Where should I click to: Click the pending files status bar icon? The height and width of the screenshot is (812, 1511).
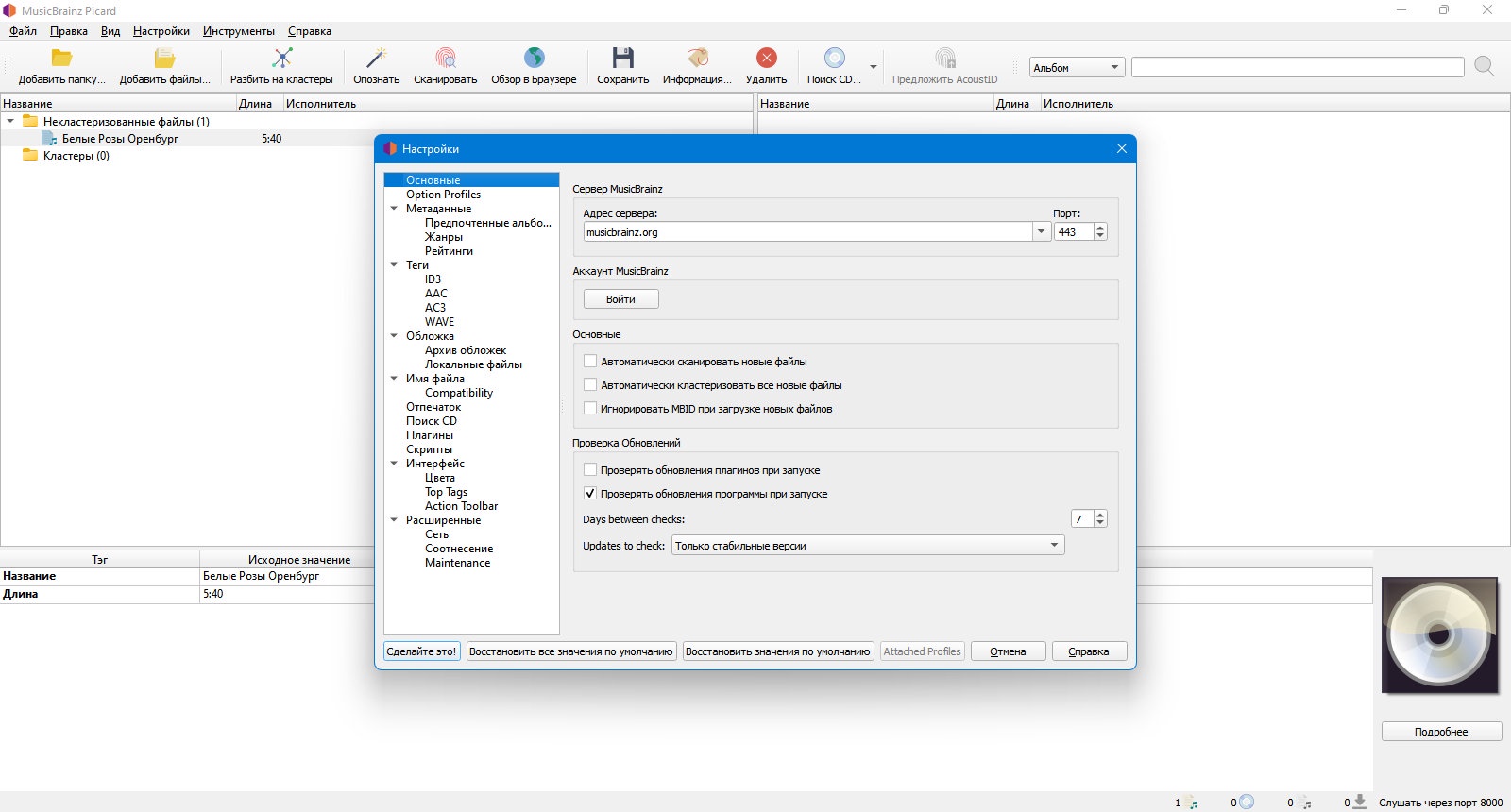(x=1303, y=803)
